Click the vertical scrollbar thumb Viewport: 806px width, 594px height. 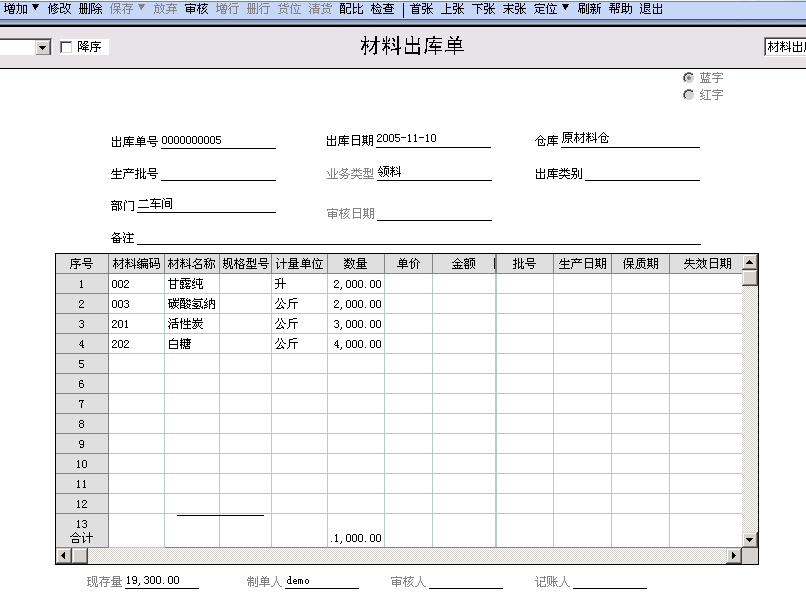pyautogui.click(x=750, y=277)
